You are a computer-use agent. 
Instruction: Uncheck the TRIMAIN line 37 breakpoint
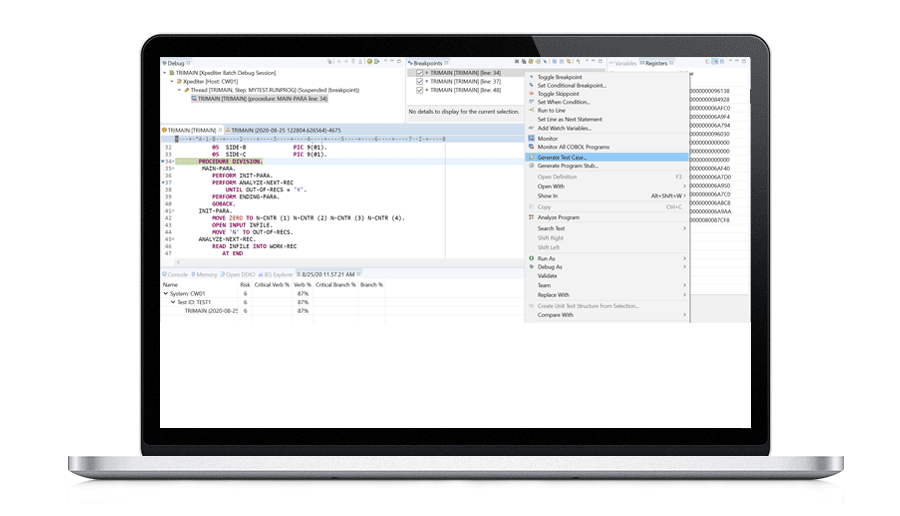coord(419,82)
